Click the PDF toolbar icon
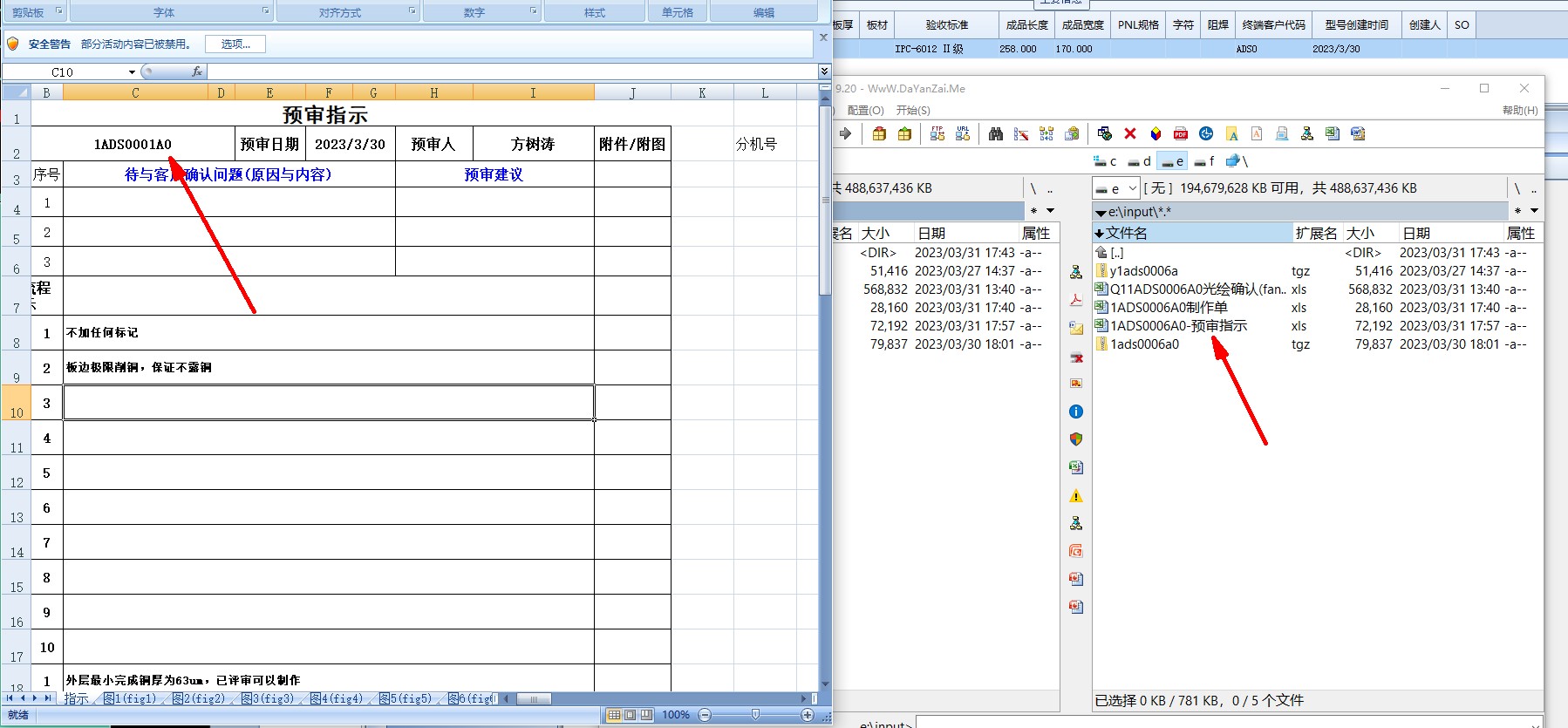1568x728 pixels. [x=1181, y=133]
